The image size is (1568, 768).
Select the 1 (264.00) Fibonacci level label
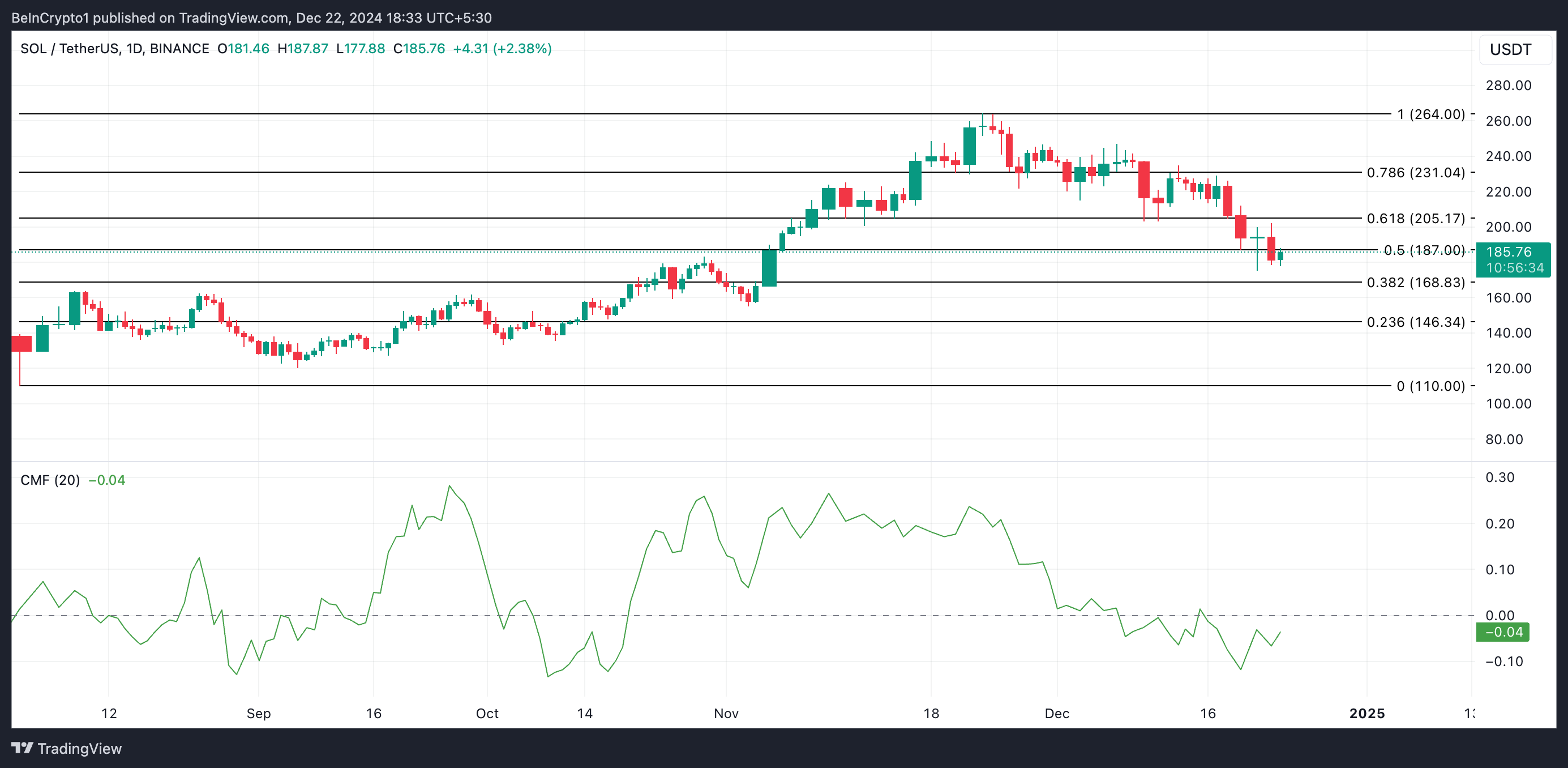coord(1430,114)
